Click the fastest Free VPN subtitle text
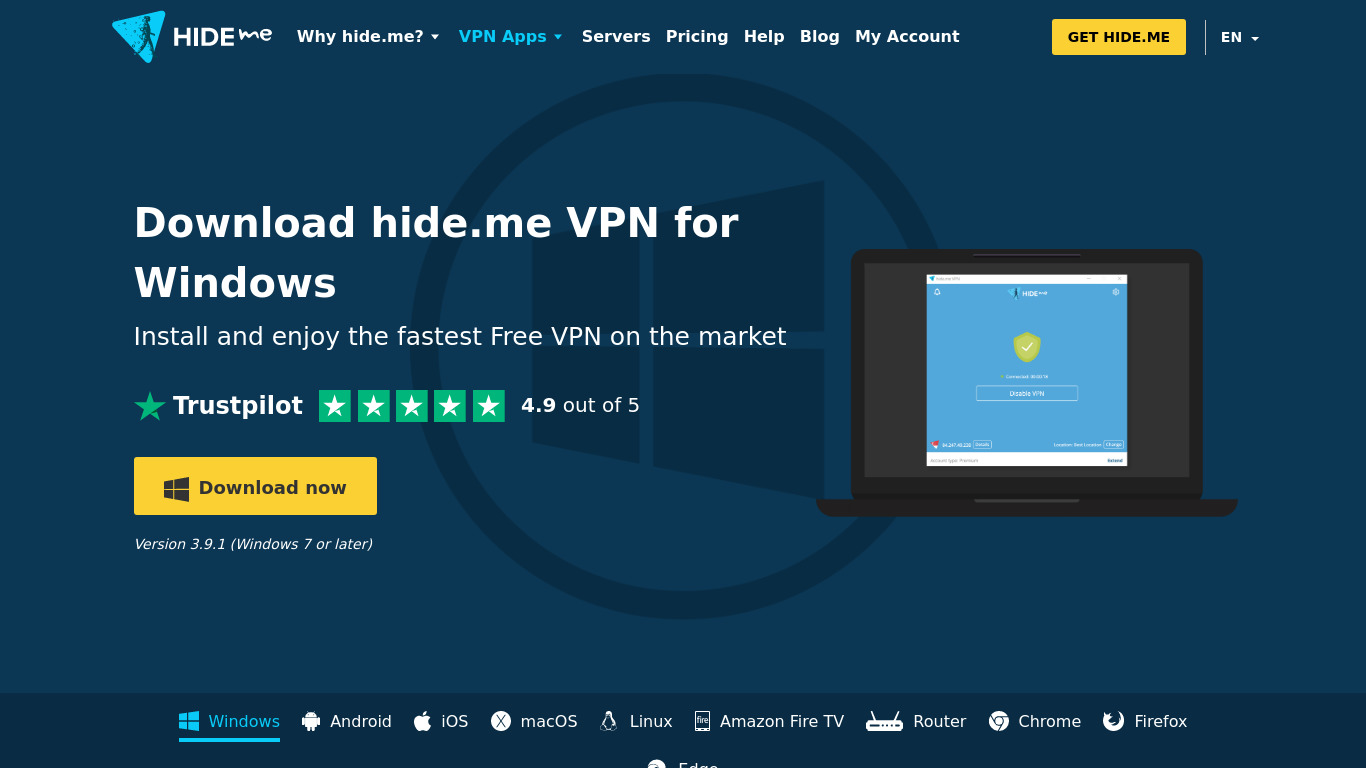The image size is (1366, 768). pyautogui.click(x=460, y=337)
